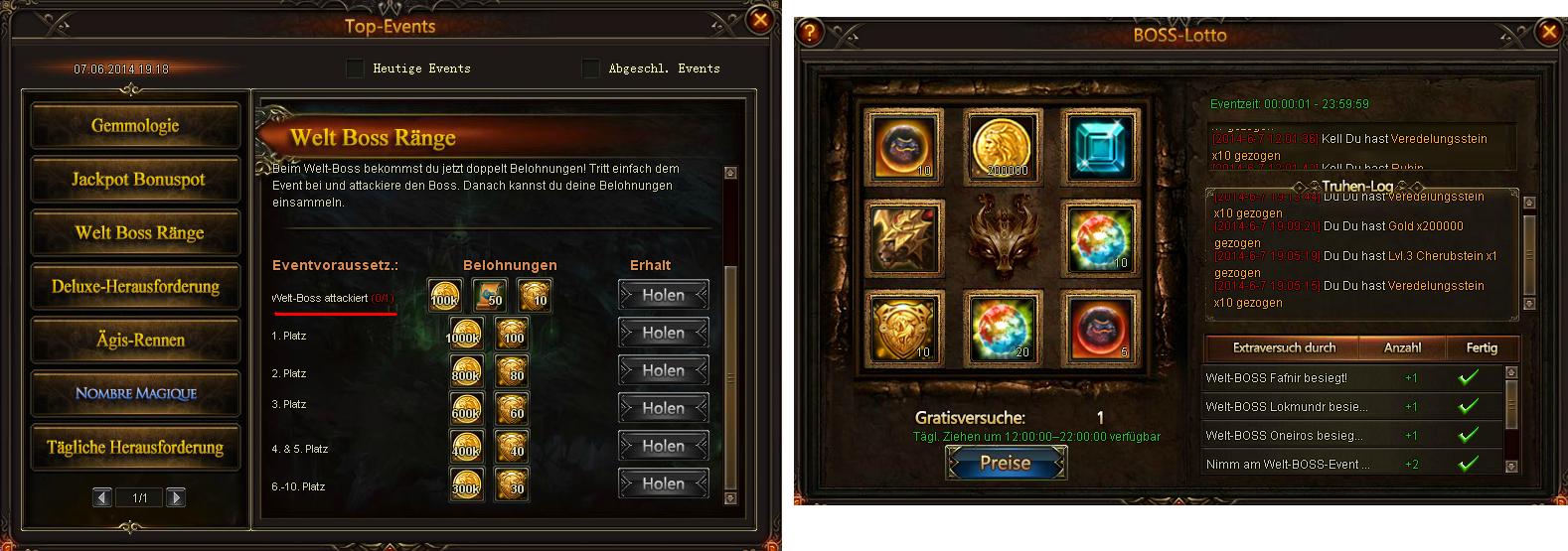1568x551 pixels.
Task: Go to the next page in event list
Action: (176, 497)
